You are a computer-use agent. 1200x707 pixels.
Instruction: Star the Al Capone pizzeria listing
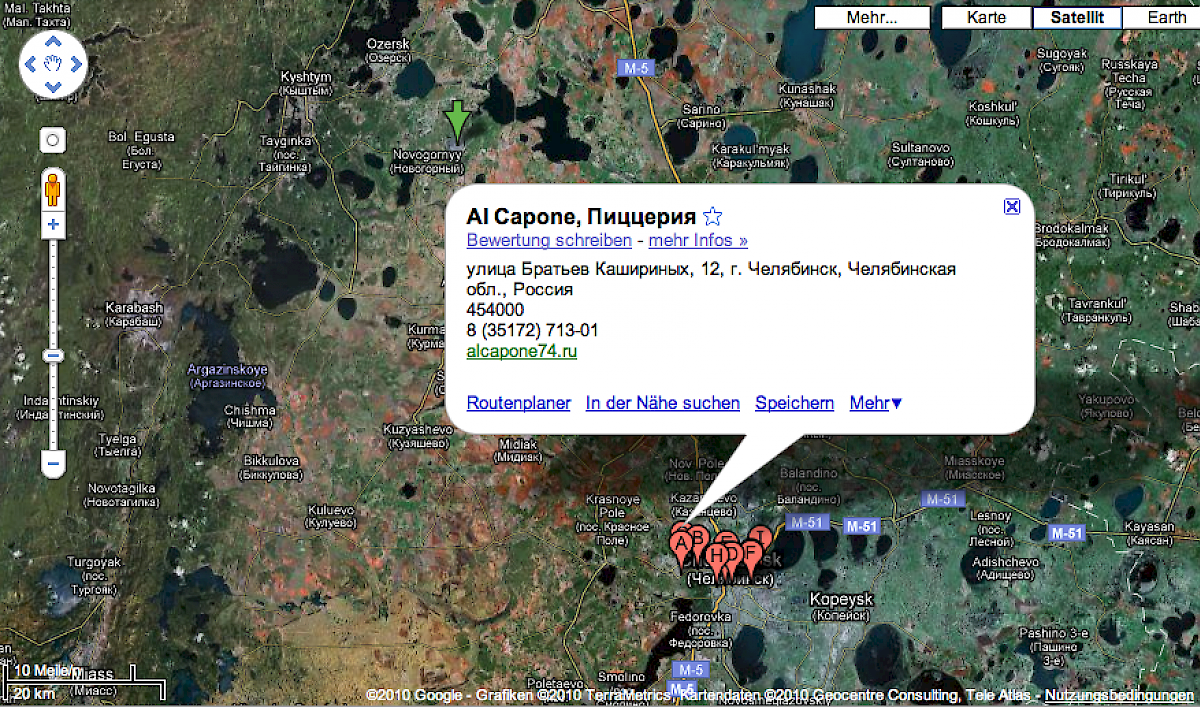coord(712,216)
